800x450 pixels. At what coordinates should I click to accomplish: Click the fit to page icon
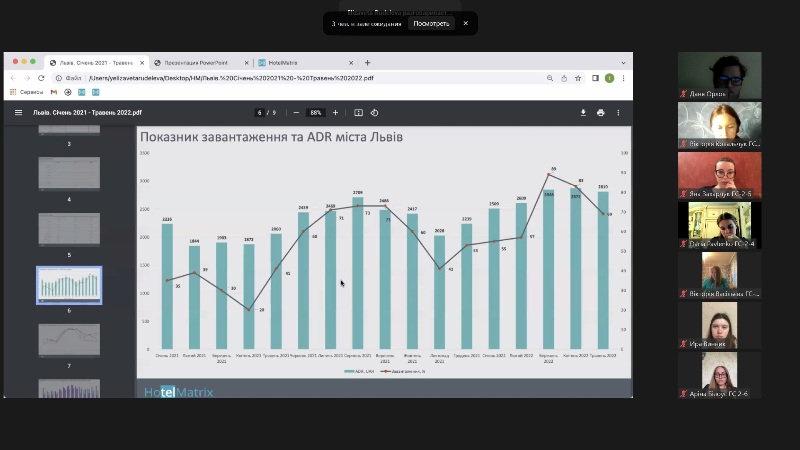click(359, 113)
